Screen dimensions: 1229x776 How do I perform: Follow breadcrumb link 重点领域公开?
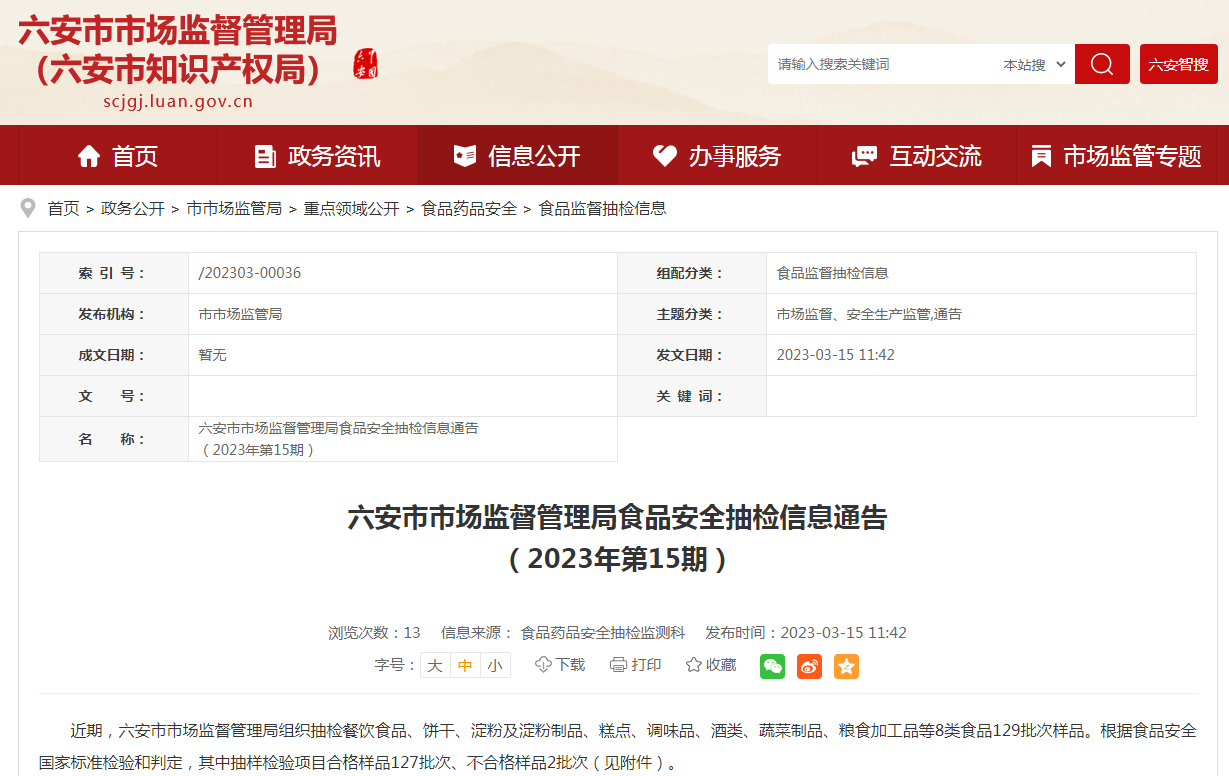(351, 209)
